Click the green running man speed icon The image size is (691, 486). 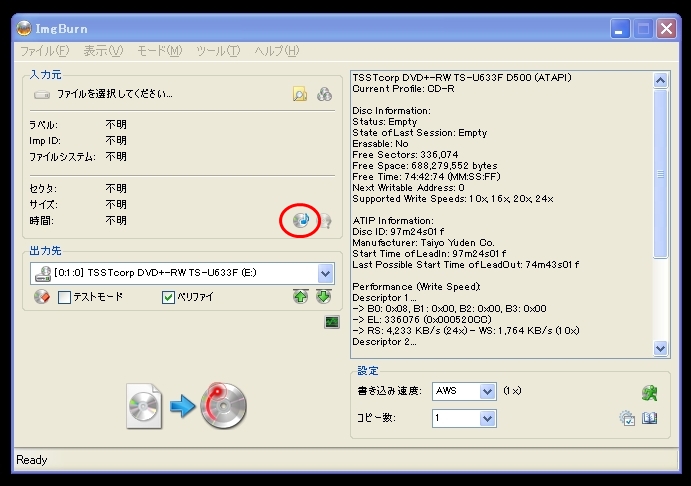649,392
